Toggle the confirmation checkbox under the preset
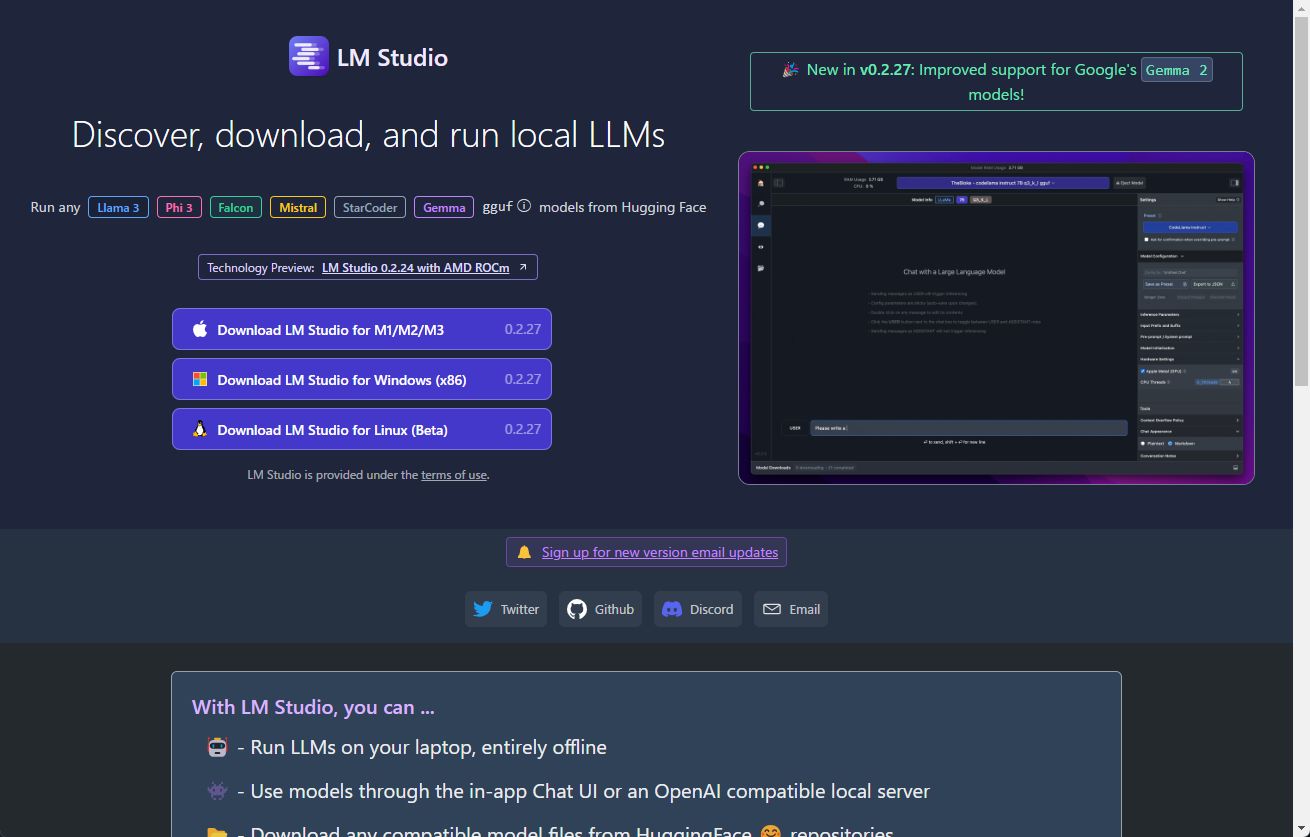The width and height of the screenshot is (1310, 837). 1144,239
